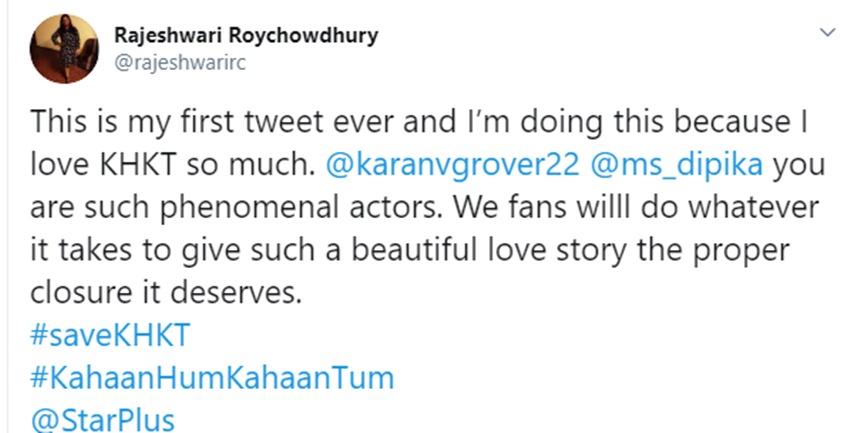Open Rajeshwari Roychowdhury's profile picture
The width and height of the screenshot is (850, 433).
65,49
